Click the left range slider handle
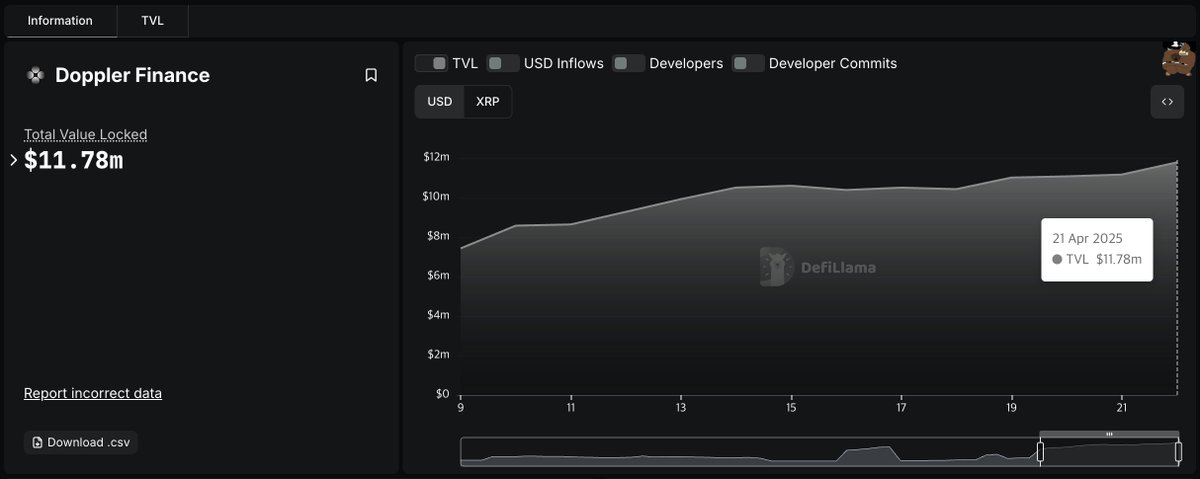1200x479 pixels. coord(1040,452)
